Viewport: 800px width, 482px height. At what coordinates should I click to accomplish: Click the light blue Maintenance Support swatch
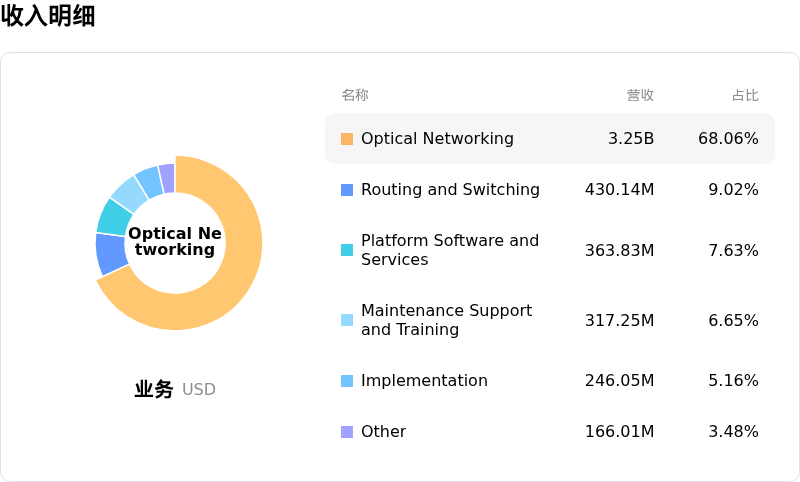(x=347, y=320)
